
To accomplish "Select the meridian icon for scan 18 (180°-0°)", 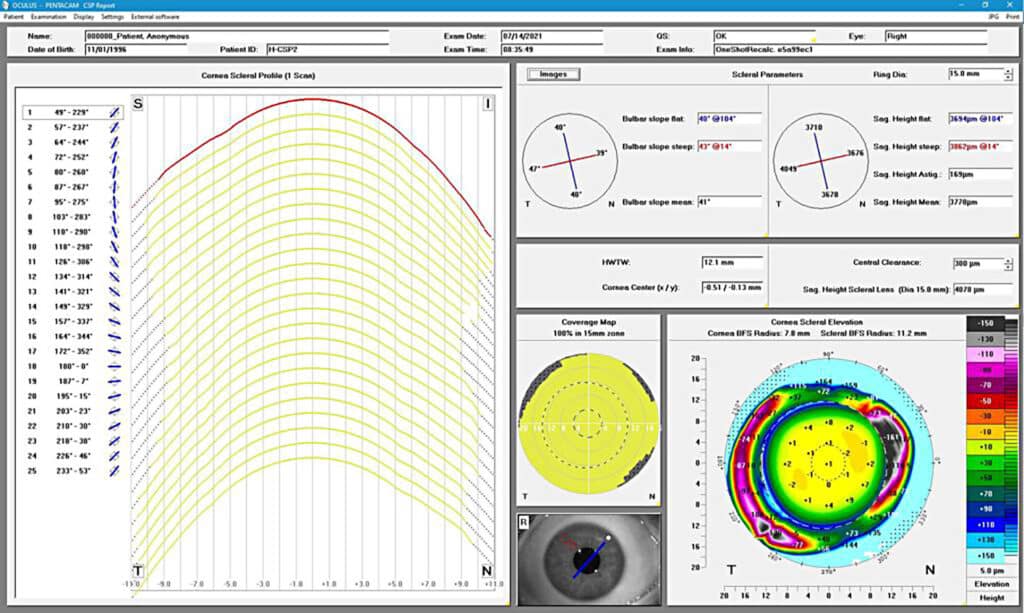I will coord(114,366).
